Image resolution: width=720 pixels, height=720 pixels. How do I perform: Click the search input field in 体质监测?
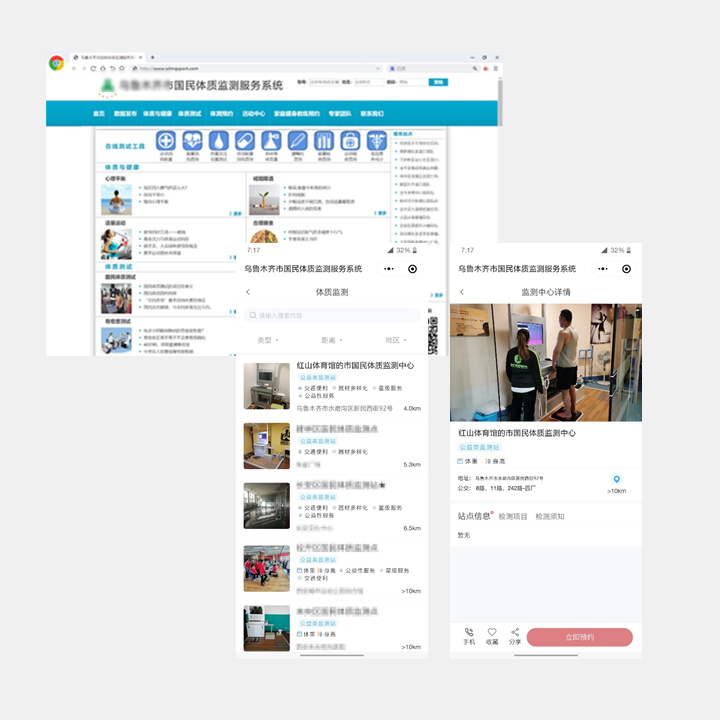pyautogui.click(x=332, y=315)
